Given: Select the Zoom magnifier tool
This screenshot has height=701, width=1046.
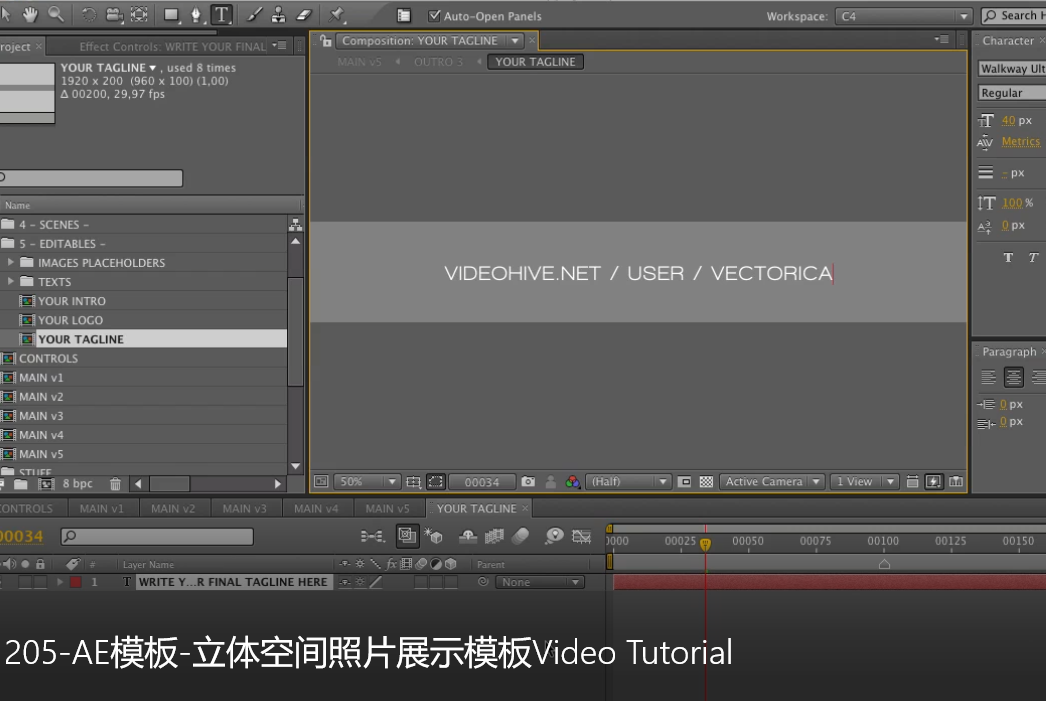Looking at the screenshot, I should 56,14.
